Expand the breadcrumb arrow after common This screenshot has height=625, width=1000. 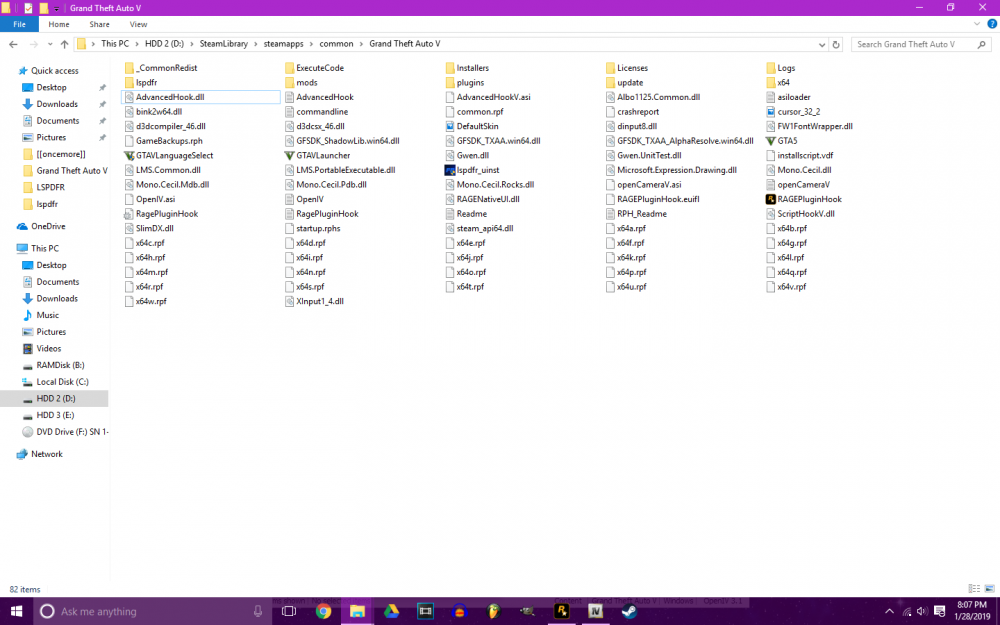(x=359, y=44)
